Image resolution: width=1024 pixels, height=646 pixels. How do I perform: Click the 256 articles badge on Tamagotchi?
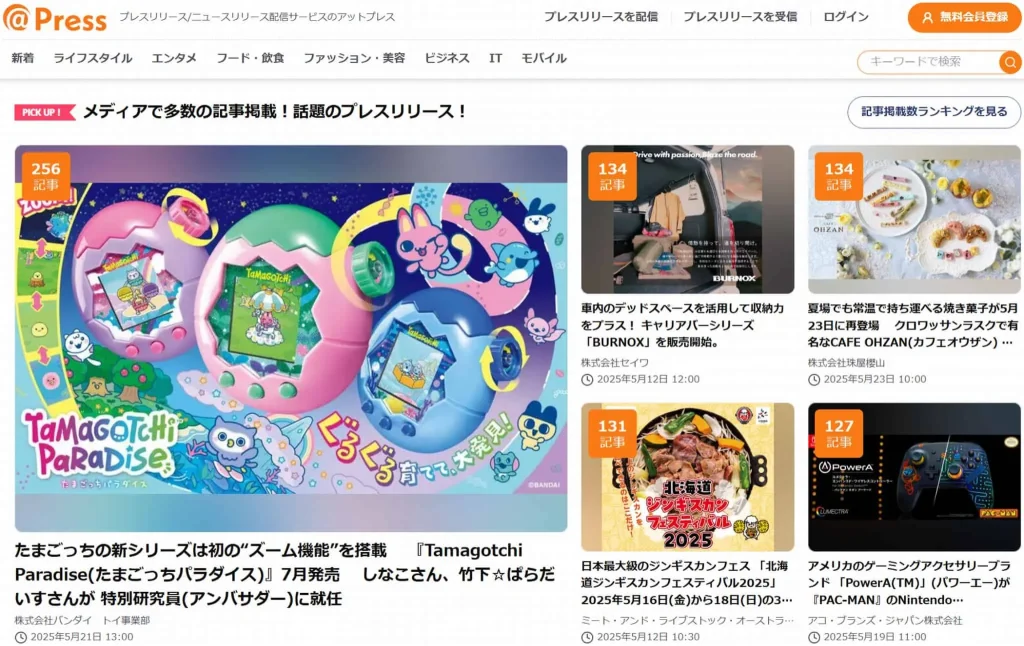[x=45, y=176]
